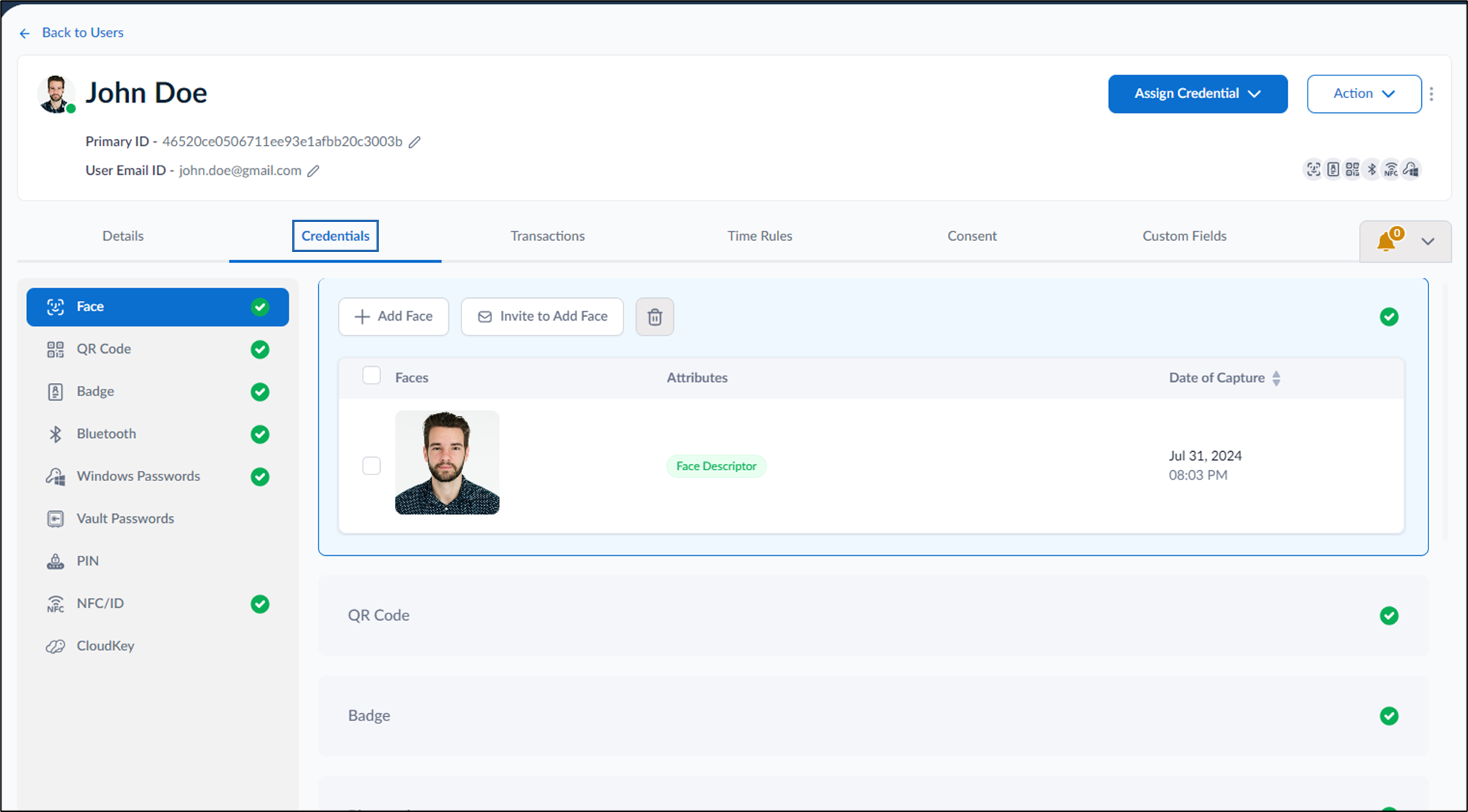Click the face credential icon in header
Image resolution: width=1468 pixels, height=812 pixels.
click(x=1313, y=170)
